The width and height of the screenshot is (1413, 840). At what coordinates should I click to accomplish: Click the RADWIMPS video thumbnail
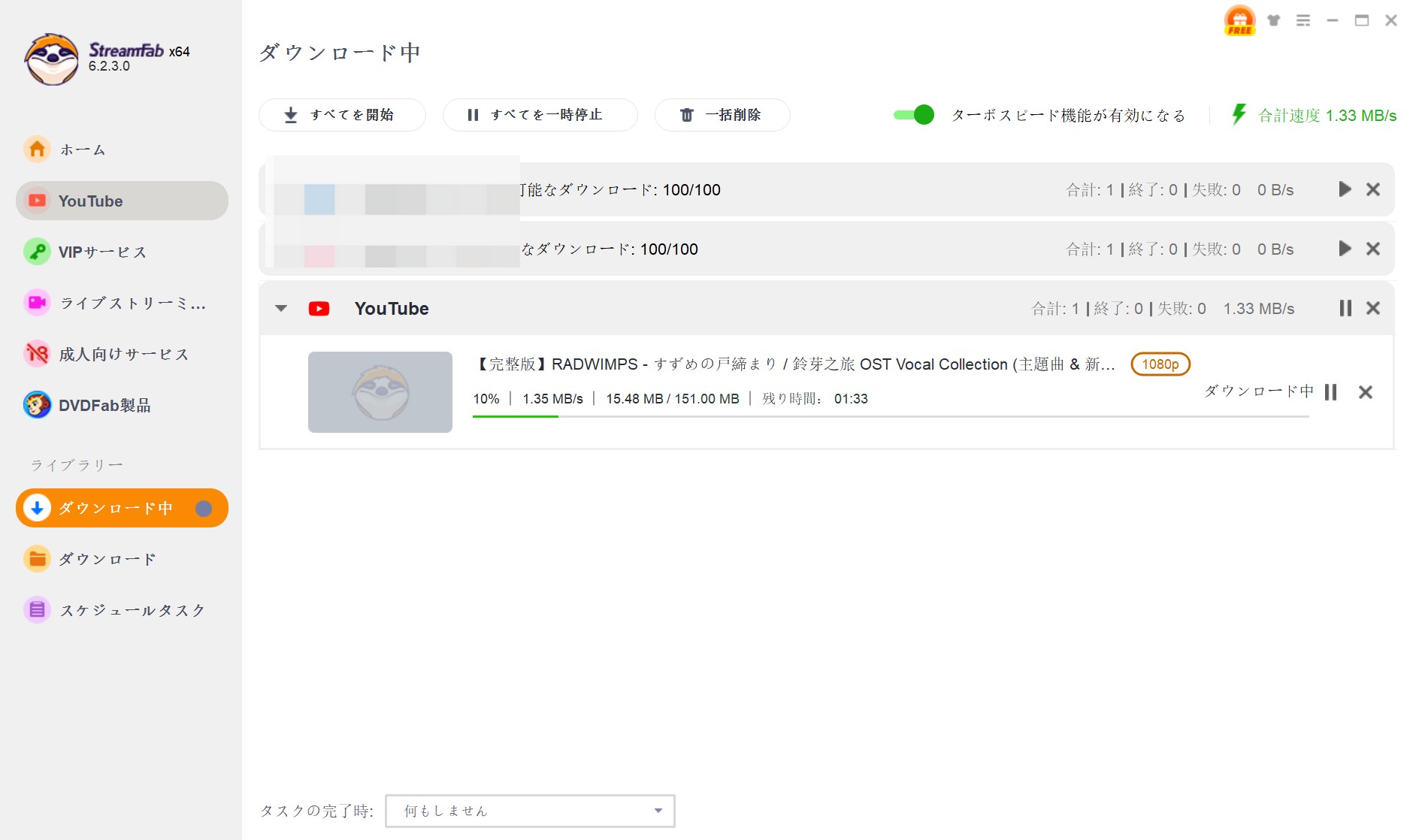click(380, 392)
